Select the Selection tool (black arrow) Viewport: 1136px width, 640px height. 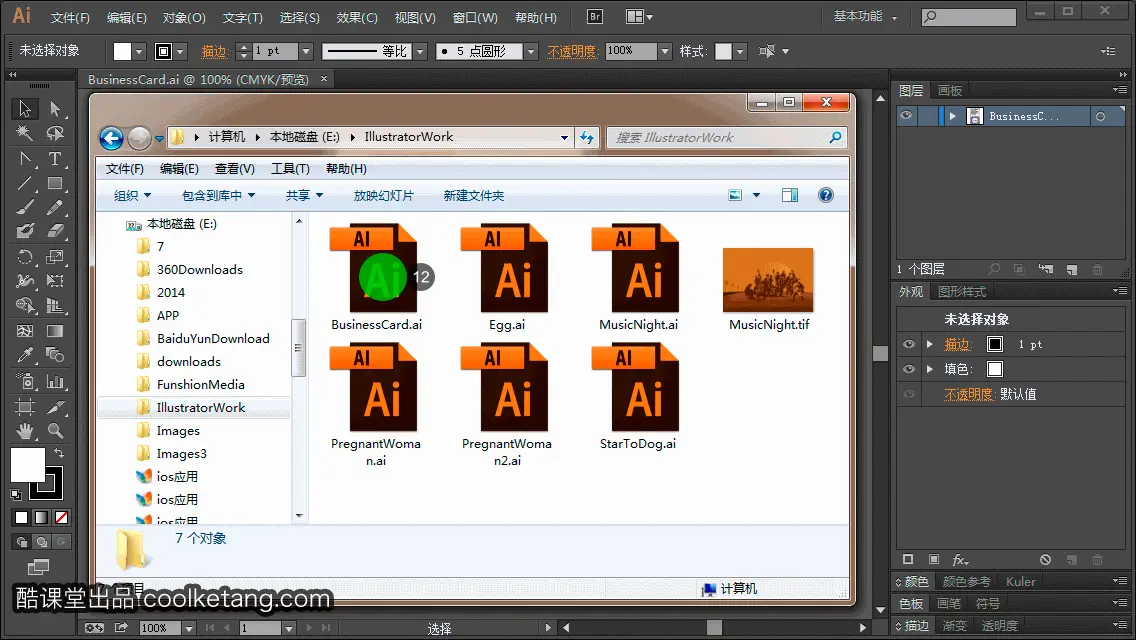(25, 109)
